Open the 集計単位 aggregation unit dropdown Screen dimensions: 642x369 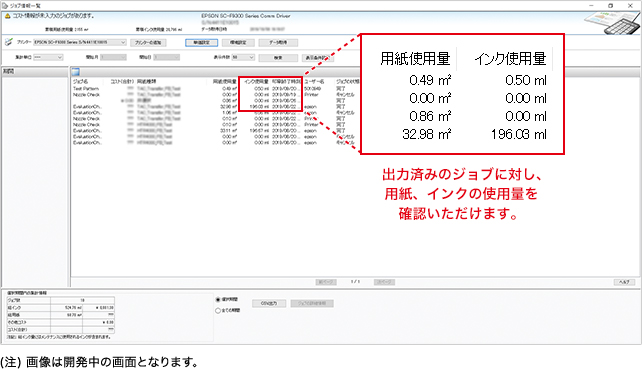click(x=48, y=57)
